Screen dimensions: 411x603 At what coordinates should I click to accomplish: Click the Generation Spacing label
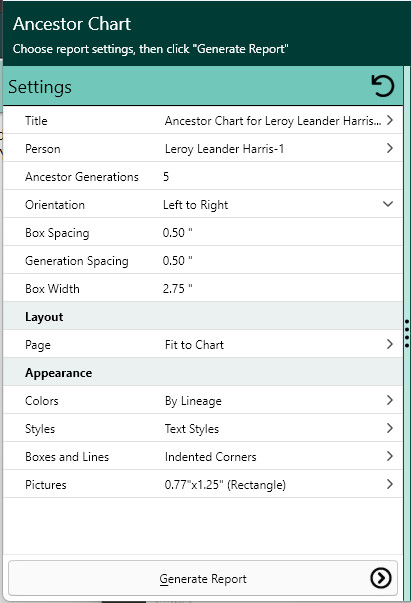pos(77,261)
